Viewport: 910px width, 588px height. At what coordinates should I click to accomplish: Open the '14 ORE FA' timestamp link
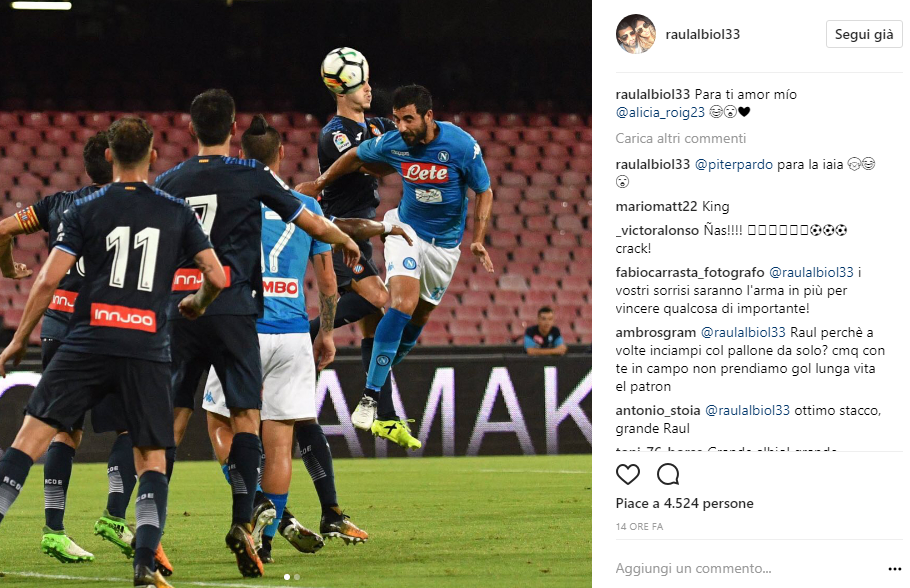pyautogui.click(x=639, y=526)
